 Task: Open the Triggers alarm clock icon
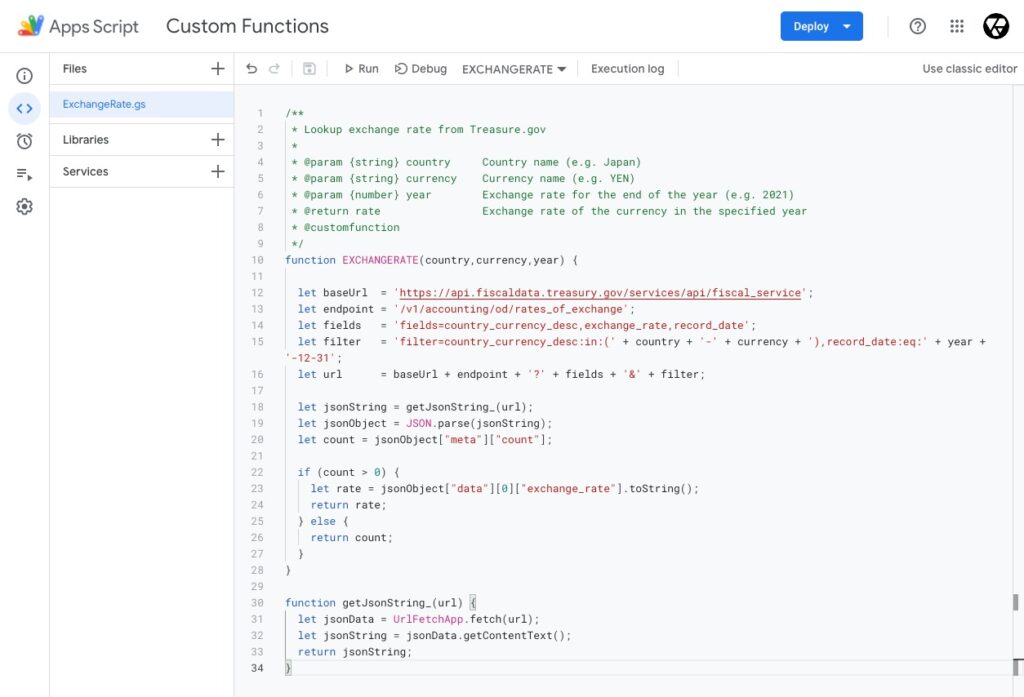point(24,141)
